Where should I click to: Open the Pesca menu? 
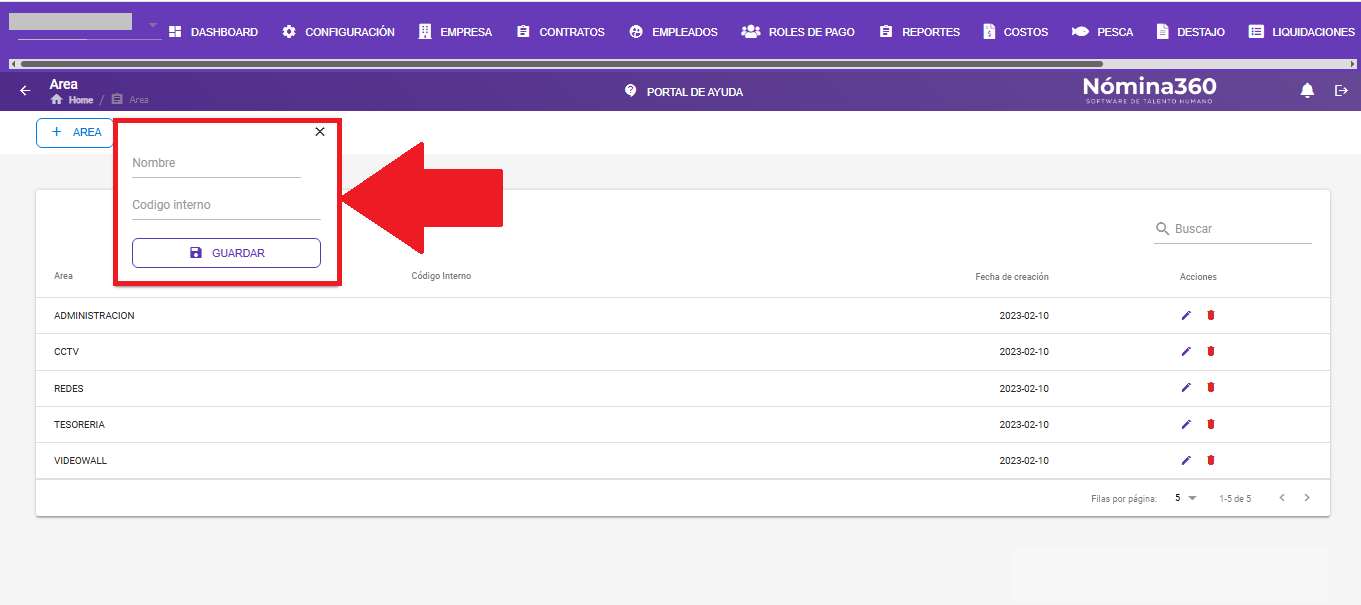point(1102,32)
